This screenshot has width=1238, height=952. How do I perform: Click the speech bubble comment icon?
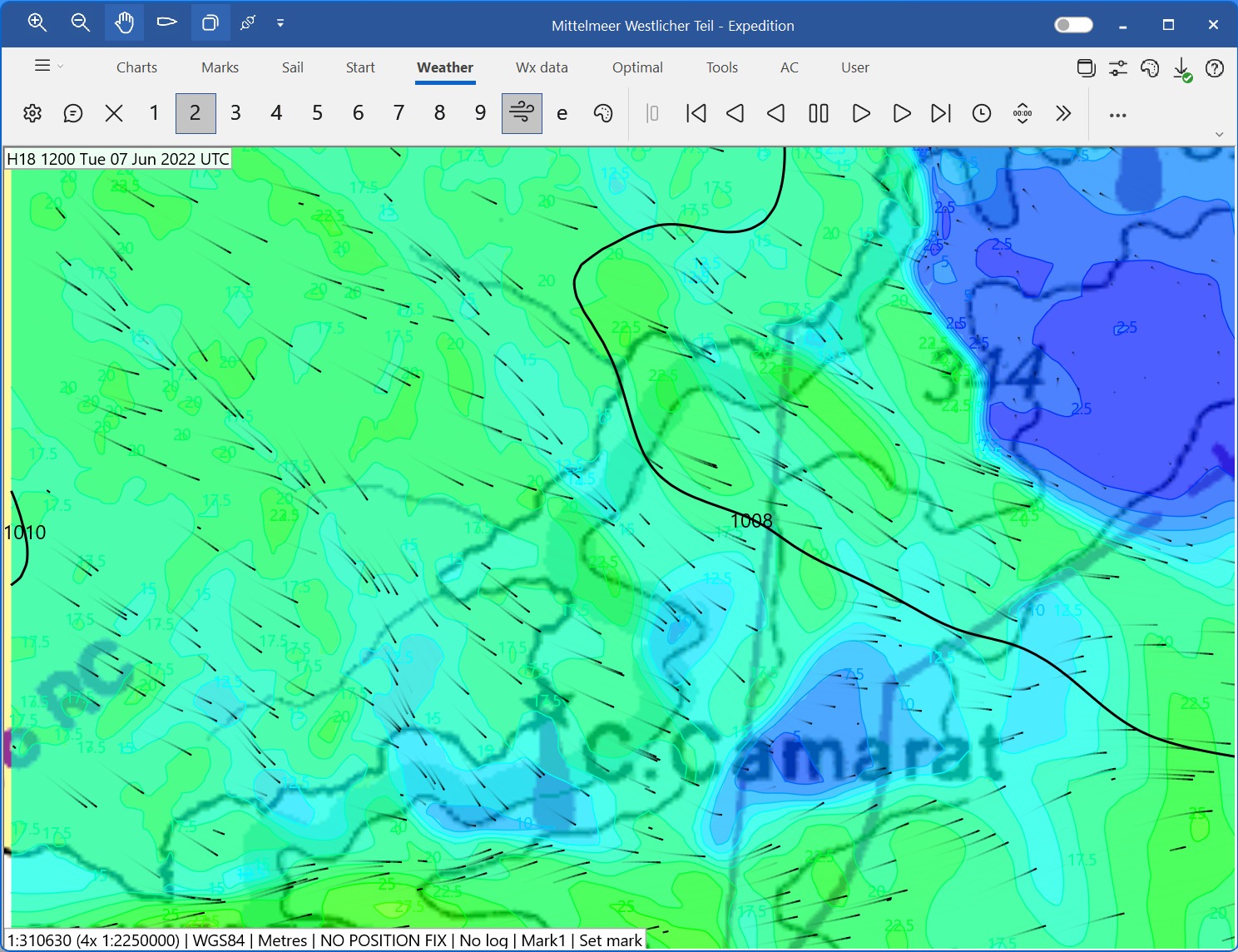pyautogui.click(x=73, y=113)
